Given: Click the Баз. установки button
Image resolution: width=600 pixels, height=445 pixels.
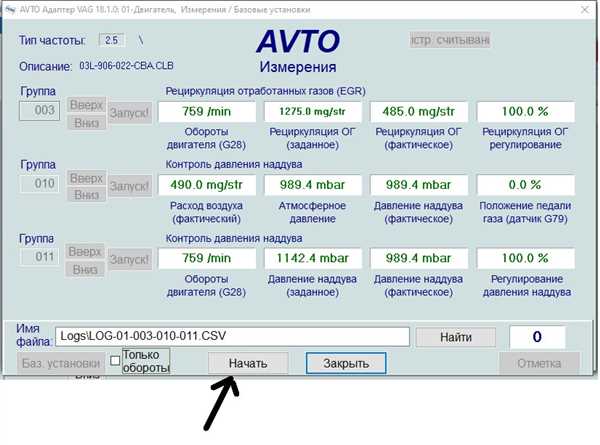Looking at the screenshot, I should pos(61,363).
